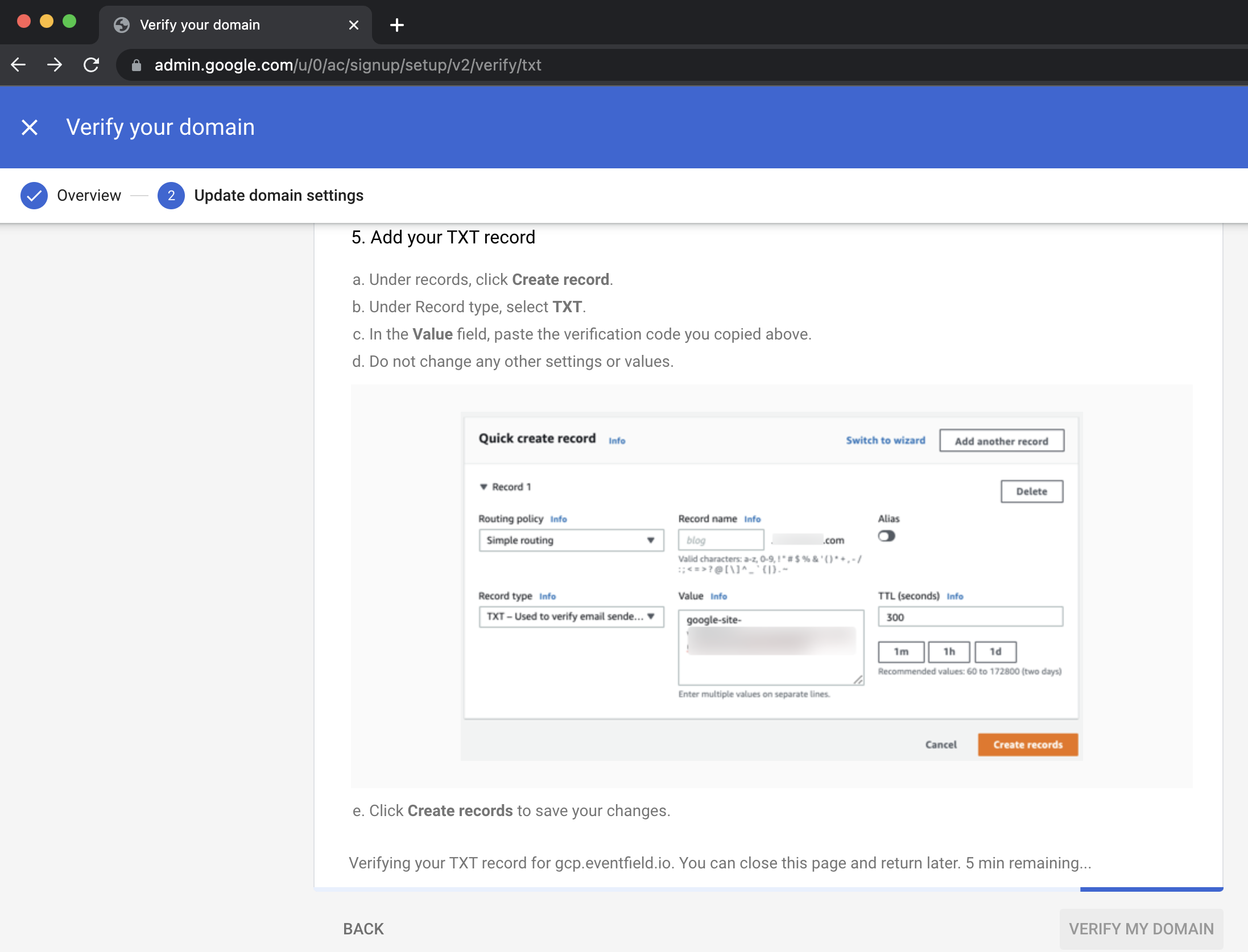Viewport: 1248px width, 952px height.
Task: Click Info link next to Routing policy
Action: [559, 519]
